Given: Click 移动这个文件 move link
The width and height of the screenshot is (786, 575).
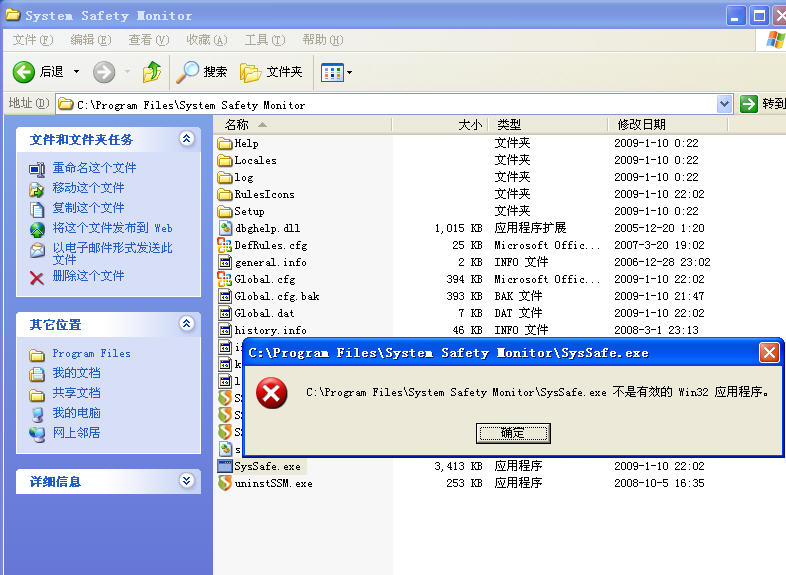Looking at the screenshot, I should pos(88,187).
